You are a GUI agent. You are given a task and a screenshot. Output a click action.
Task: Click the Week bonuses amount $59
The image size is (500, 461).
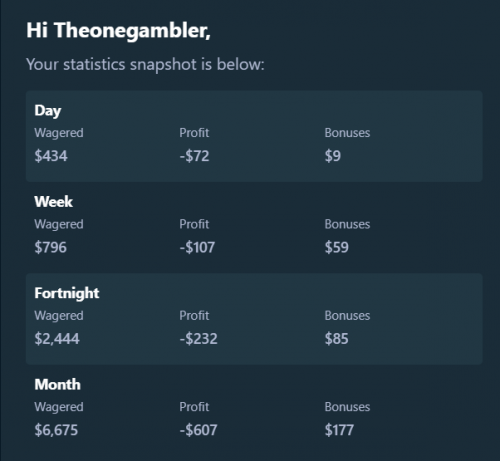click(x=337, y=247)
